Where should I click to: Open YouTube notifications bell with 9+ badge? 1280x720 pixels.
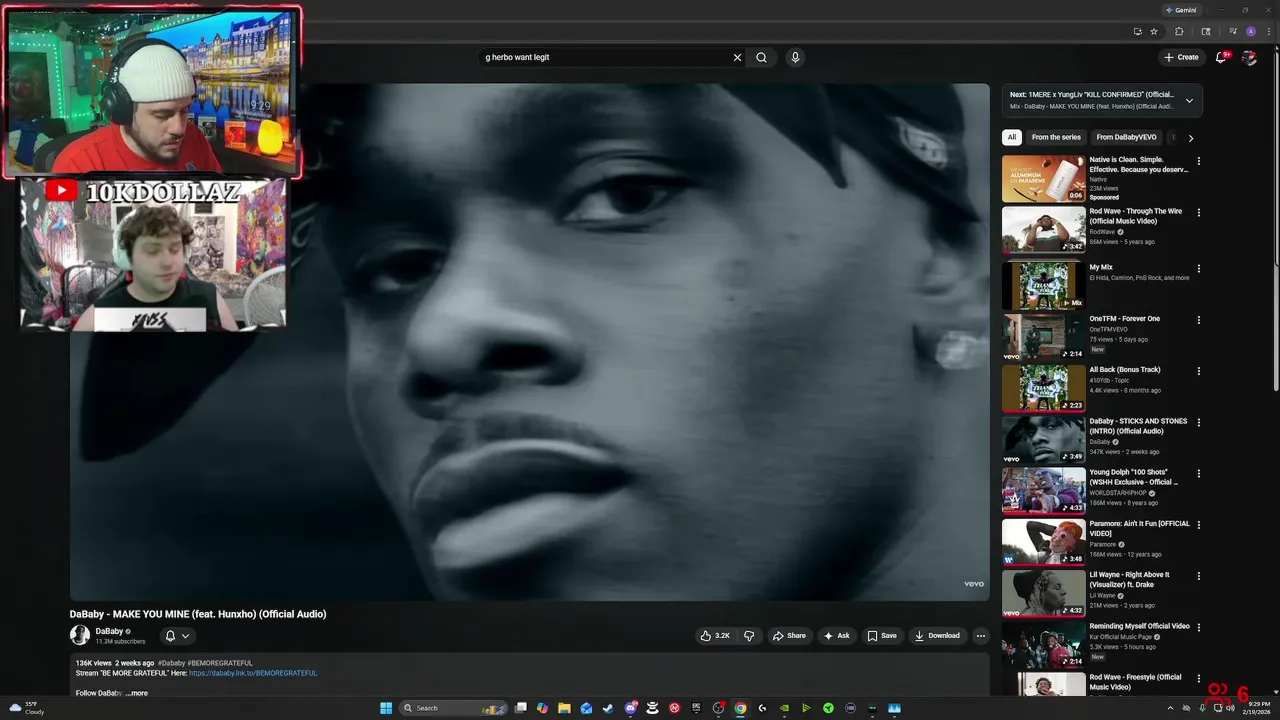(x=1221, y=57)
